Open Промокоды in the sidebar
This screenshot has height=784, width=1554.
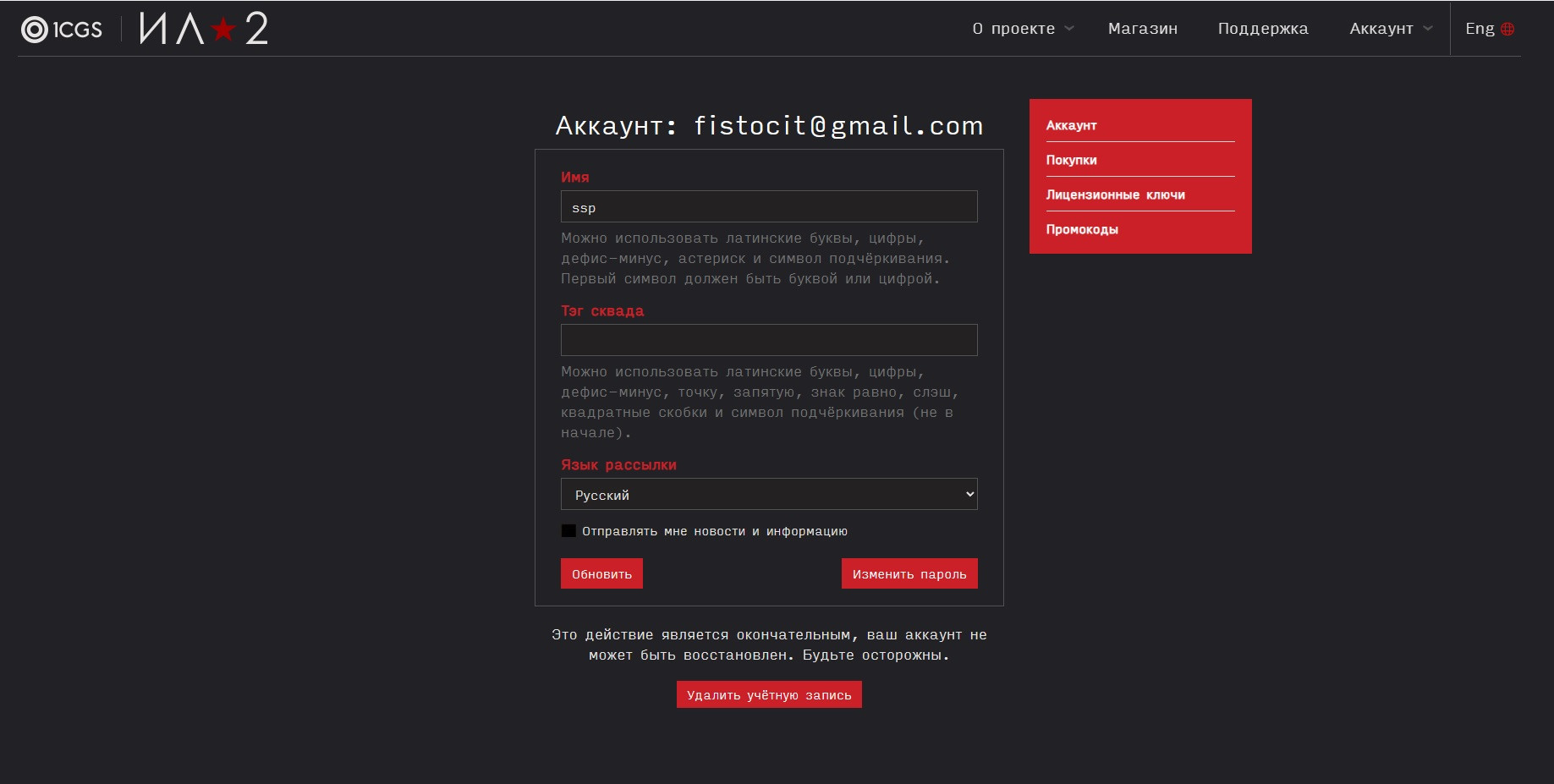[1082, 229]
